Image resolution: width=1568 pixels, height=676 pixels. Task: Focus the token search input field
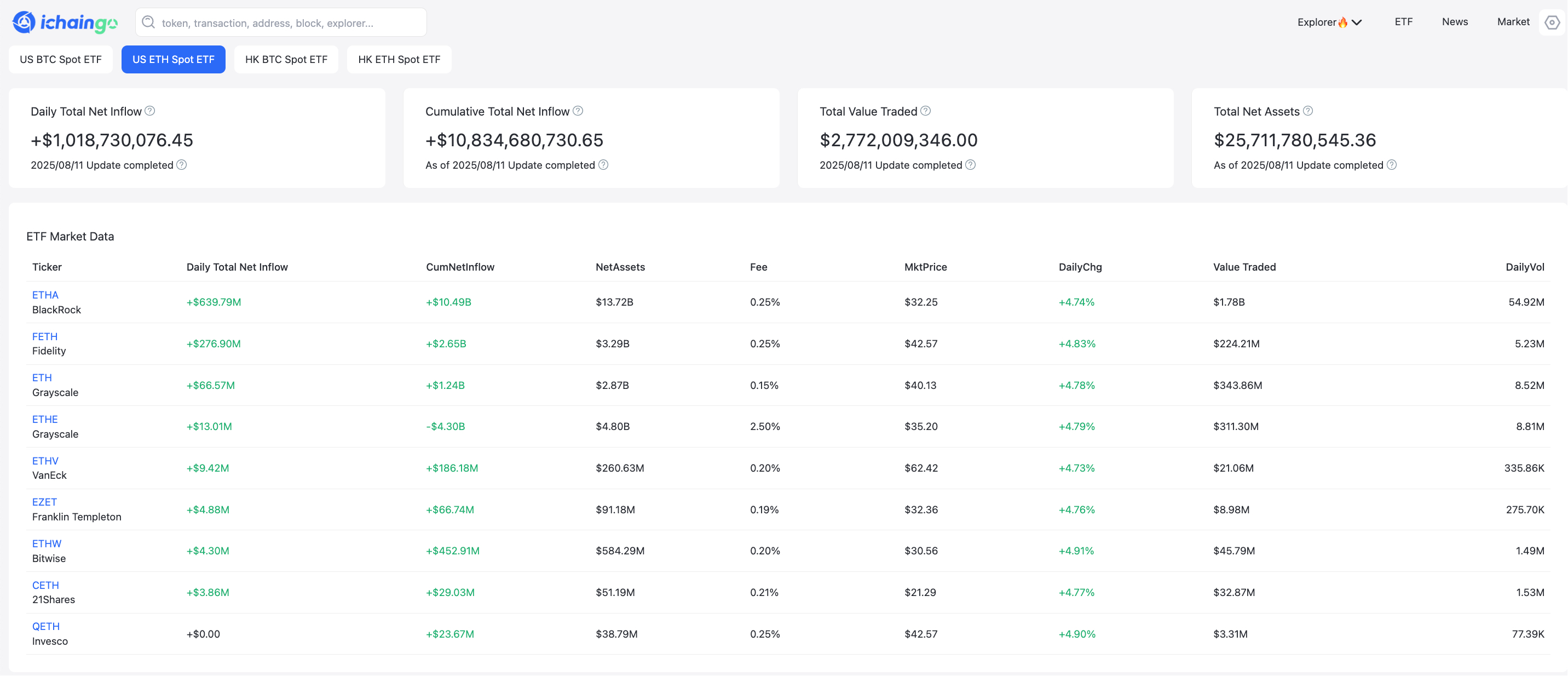tap(281, 22)
